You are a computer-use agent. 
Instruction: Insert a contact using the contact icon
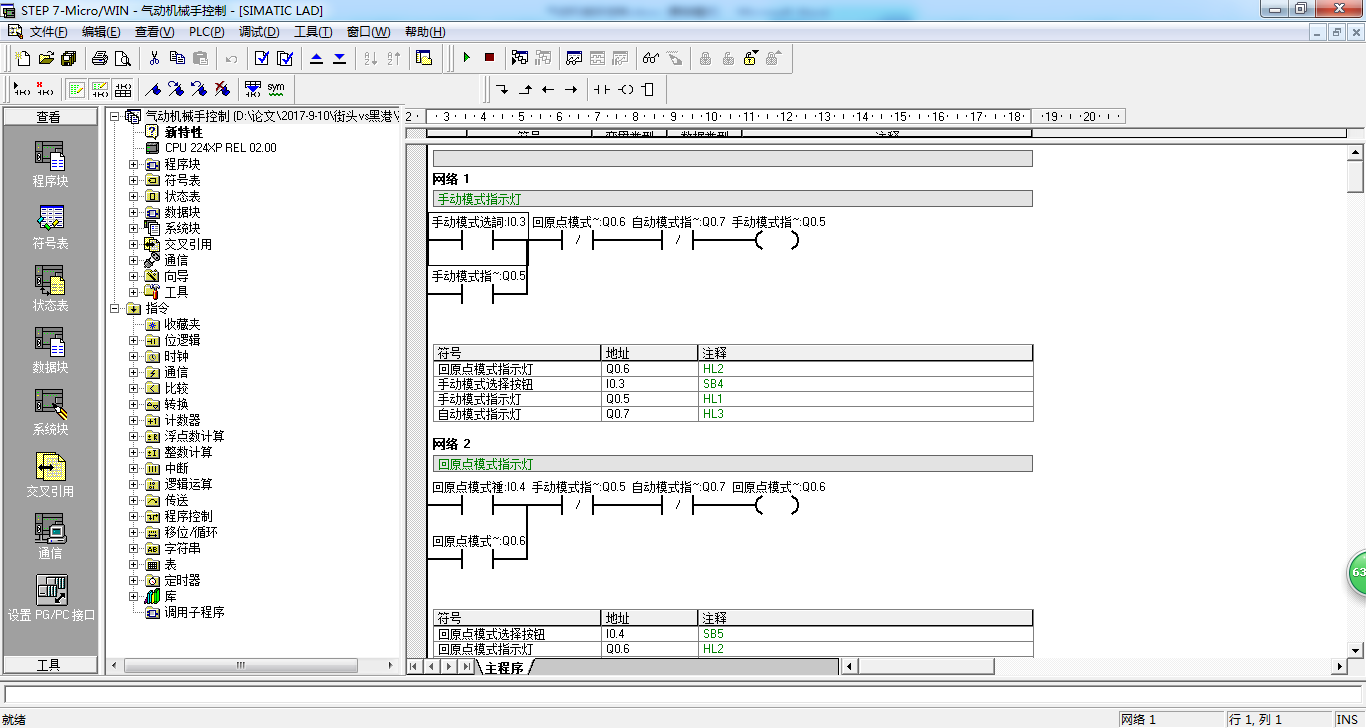pyautogui.click(x=601, y=89)
